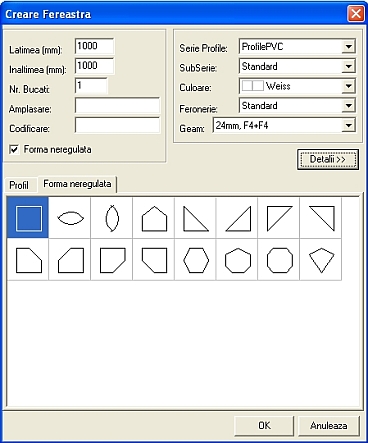The image size is (368, 443).
Task: Select rectangle with bottom-left corner cut
Action: pyautogui.click(x=154, y=260)
